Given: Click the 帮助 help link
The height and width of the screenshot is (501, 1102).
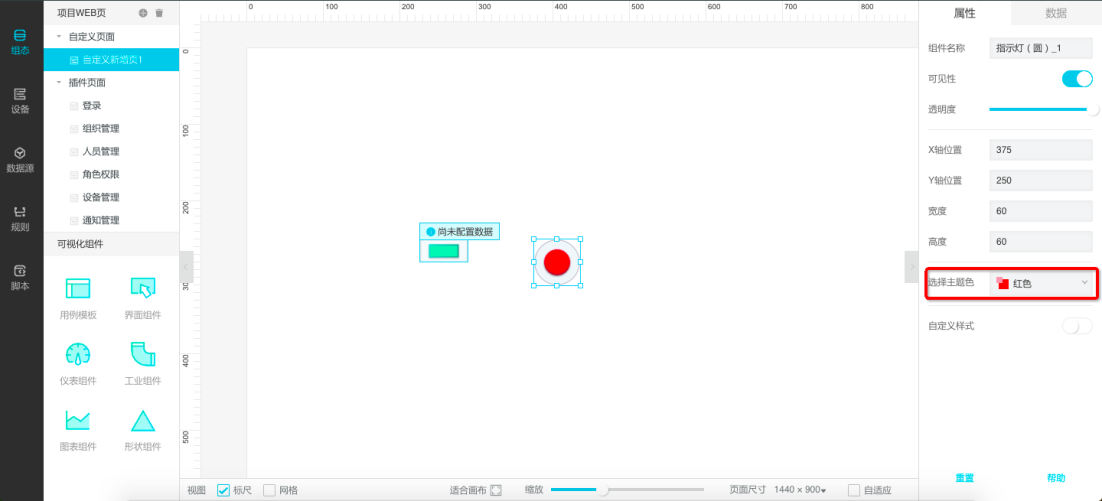Looking at the screenshot, I should coord(1056,478).
